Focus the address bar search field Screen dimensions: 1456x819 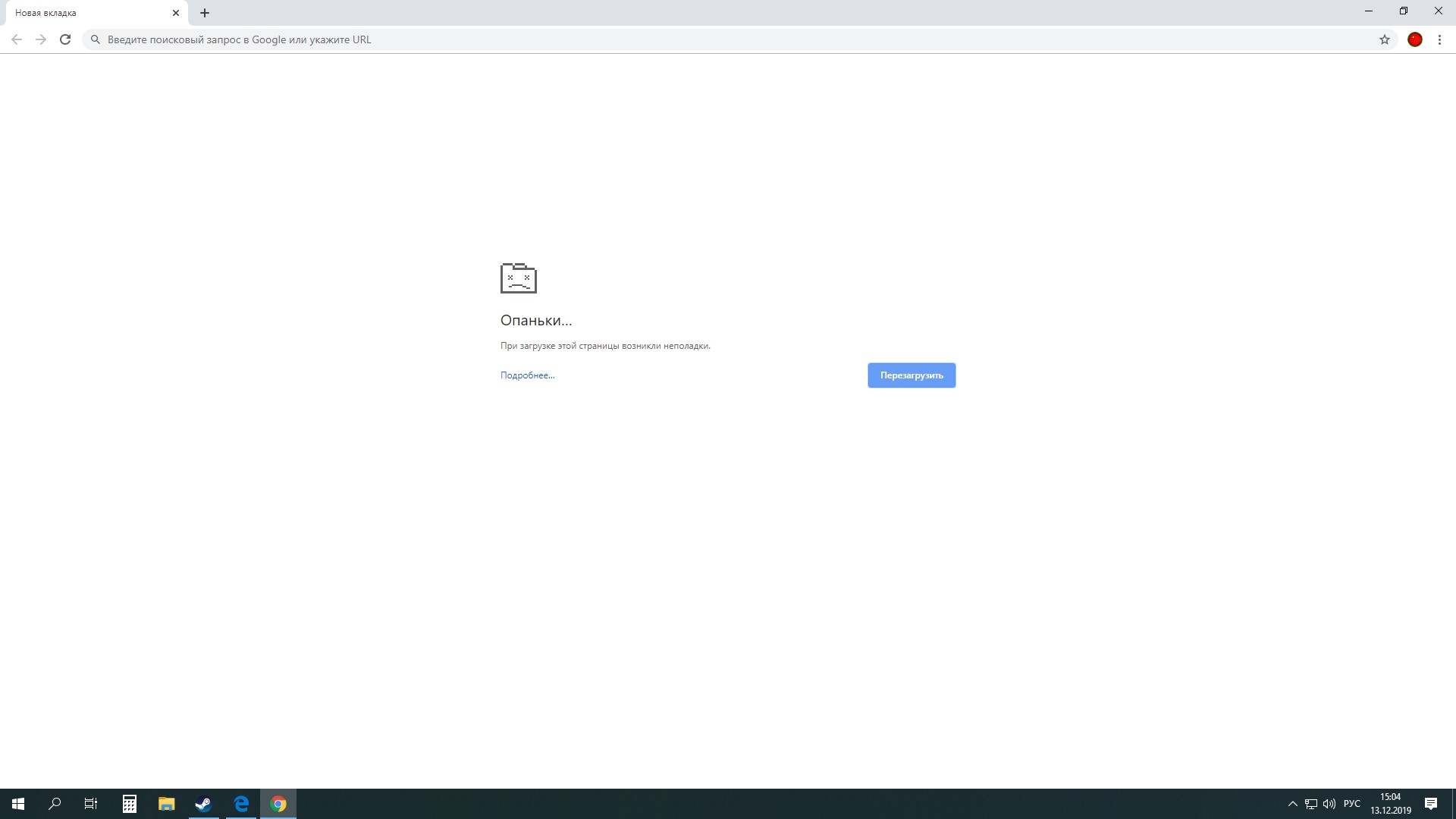tap(739, 39)
